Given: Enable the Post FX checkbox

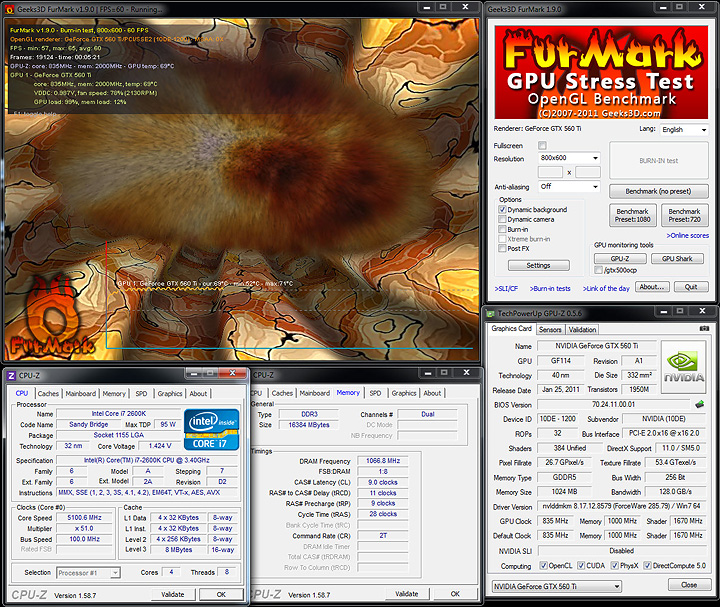Looking at the screenshot, I should tap(502, 248).
